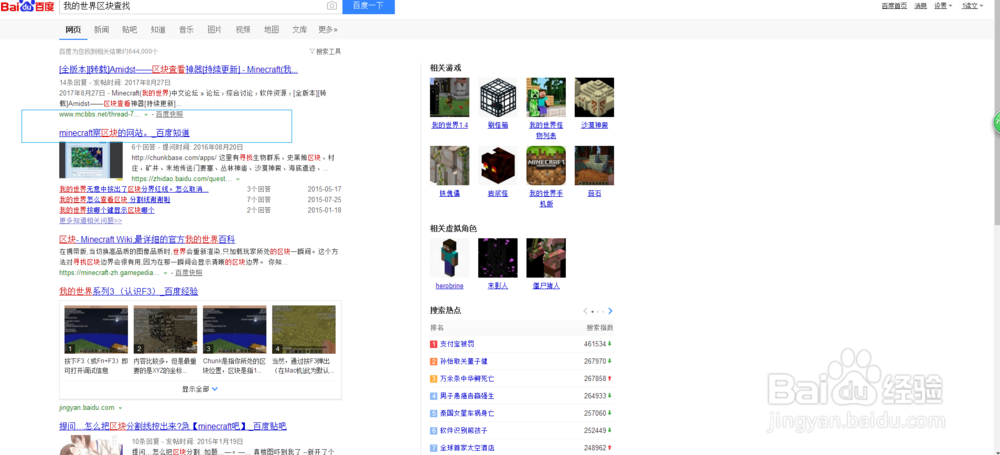Switch to the 地图 tab
Screen dimensions: 1000x455
pyautogui.click(x=272, y=29)
